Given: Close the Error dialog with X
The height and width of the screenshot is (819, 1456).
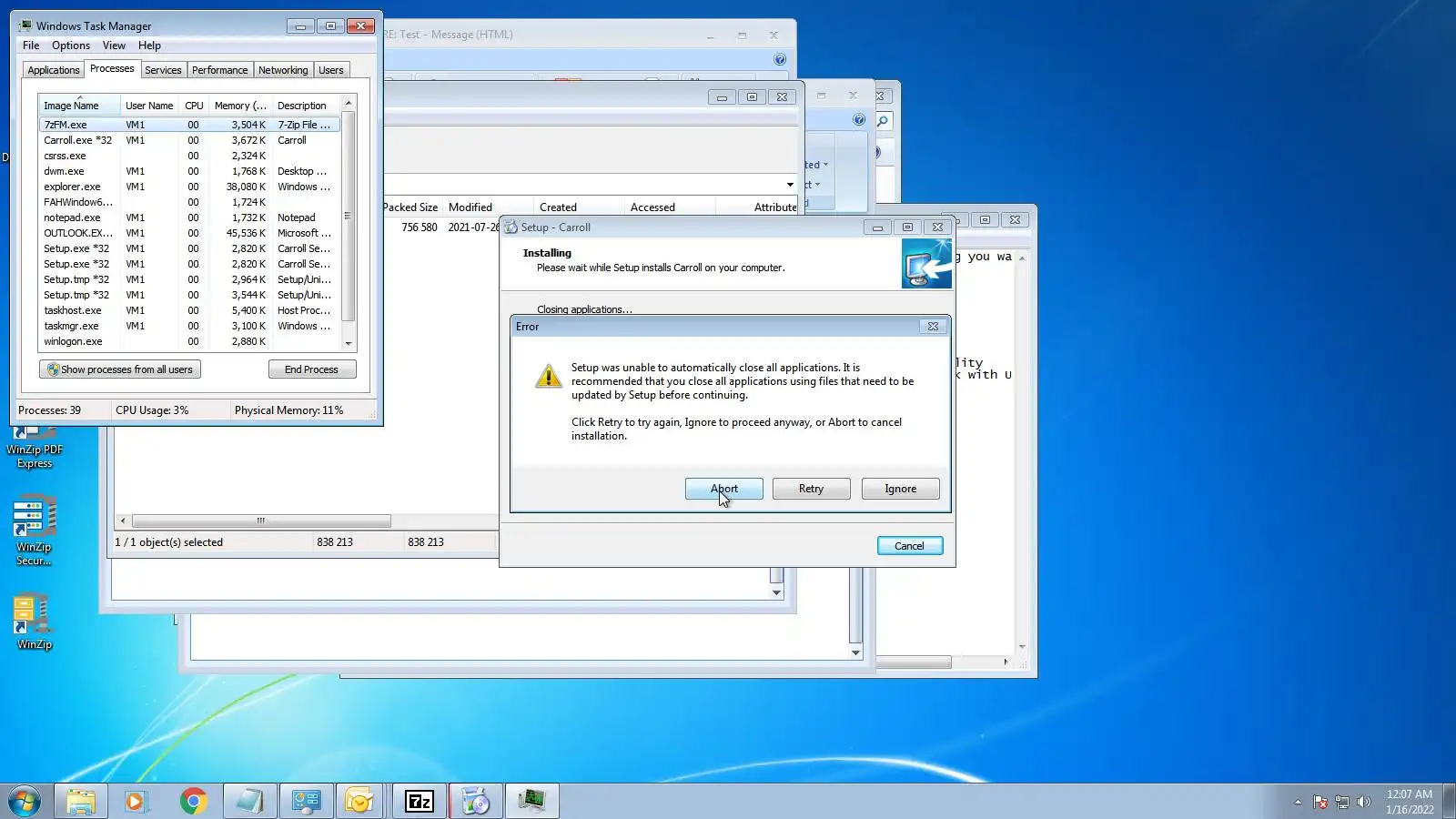Looking at the screenshot, I should pyautogui.click(x=933, y=326).
